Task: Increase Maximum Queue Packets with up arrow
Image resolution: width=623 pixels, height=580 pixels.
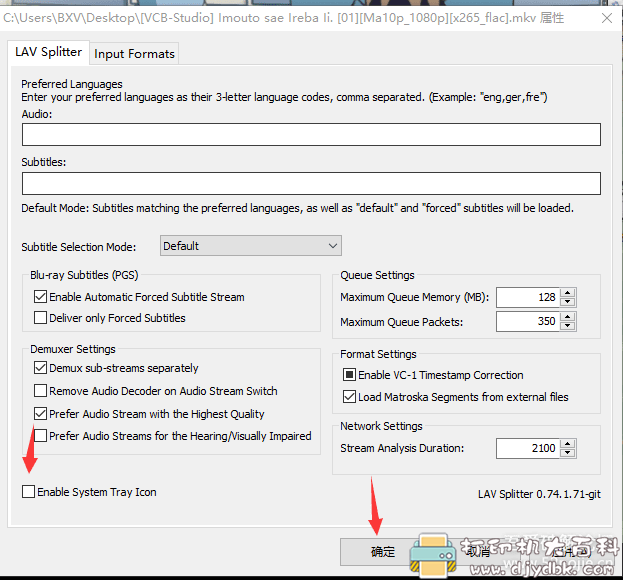Action: pyautogui.click(x=568, y=317)
